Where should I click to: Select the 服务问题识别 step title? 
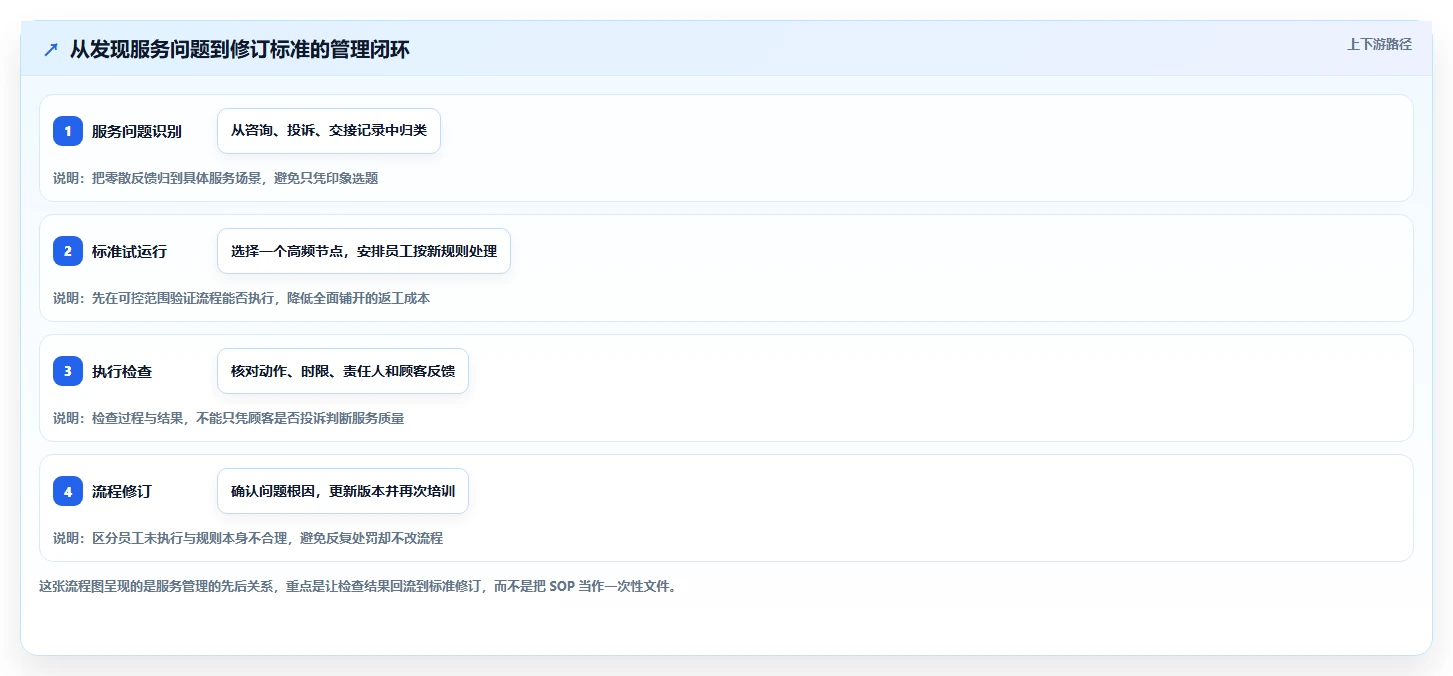coord(137,131)
